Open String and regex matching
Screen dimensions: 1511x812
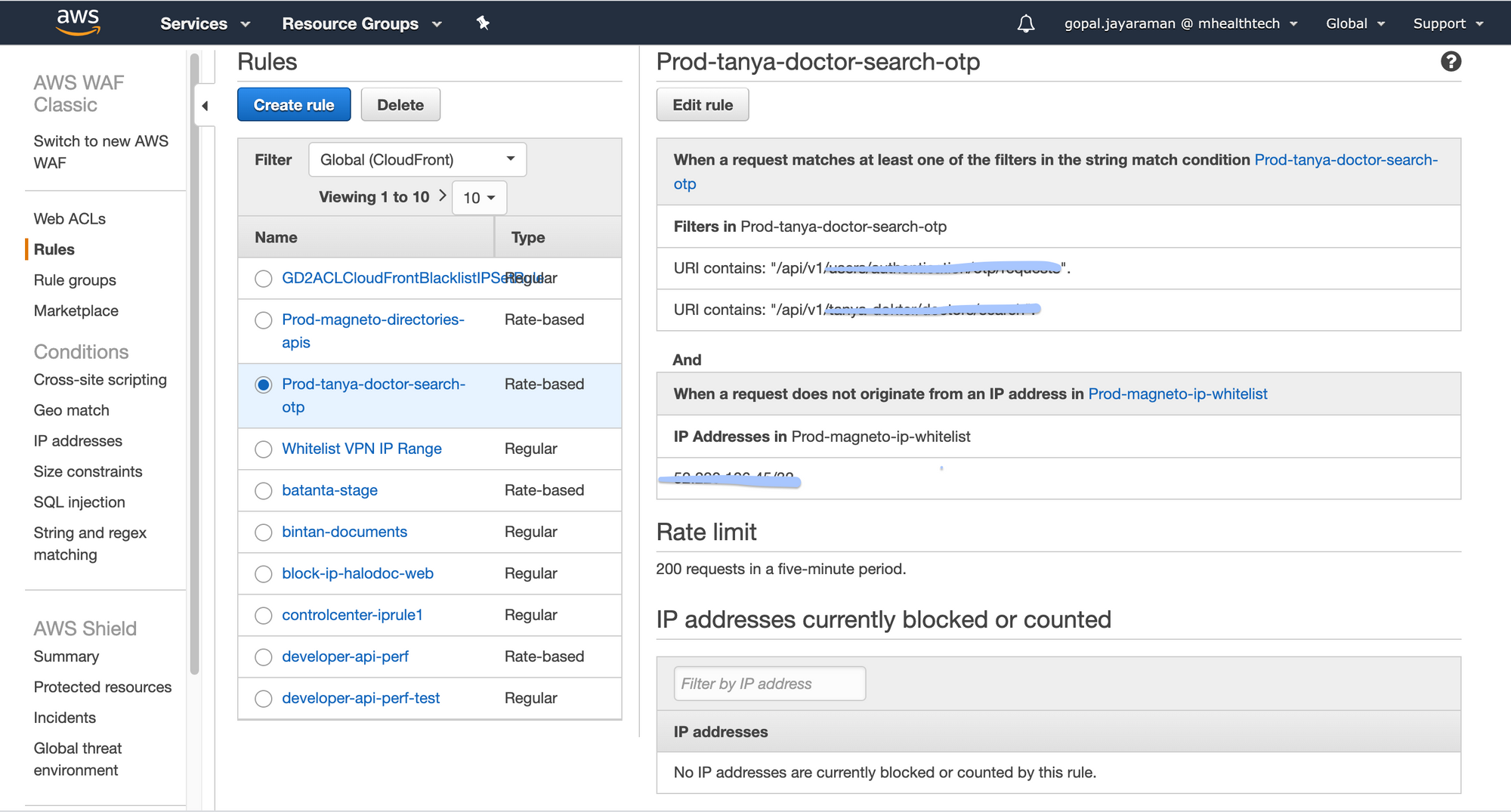click(90, 544)
